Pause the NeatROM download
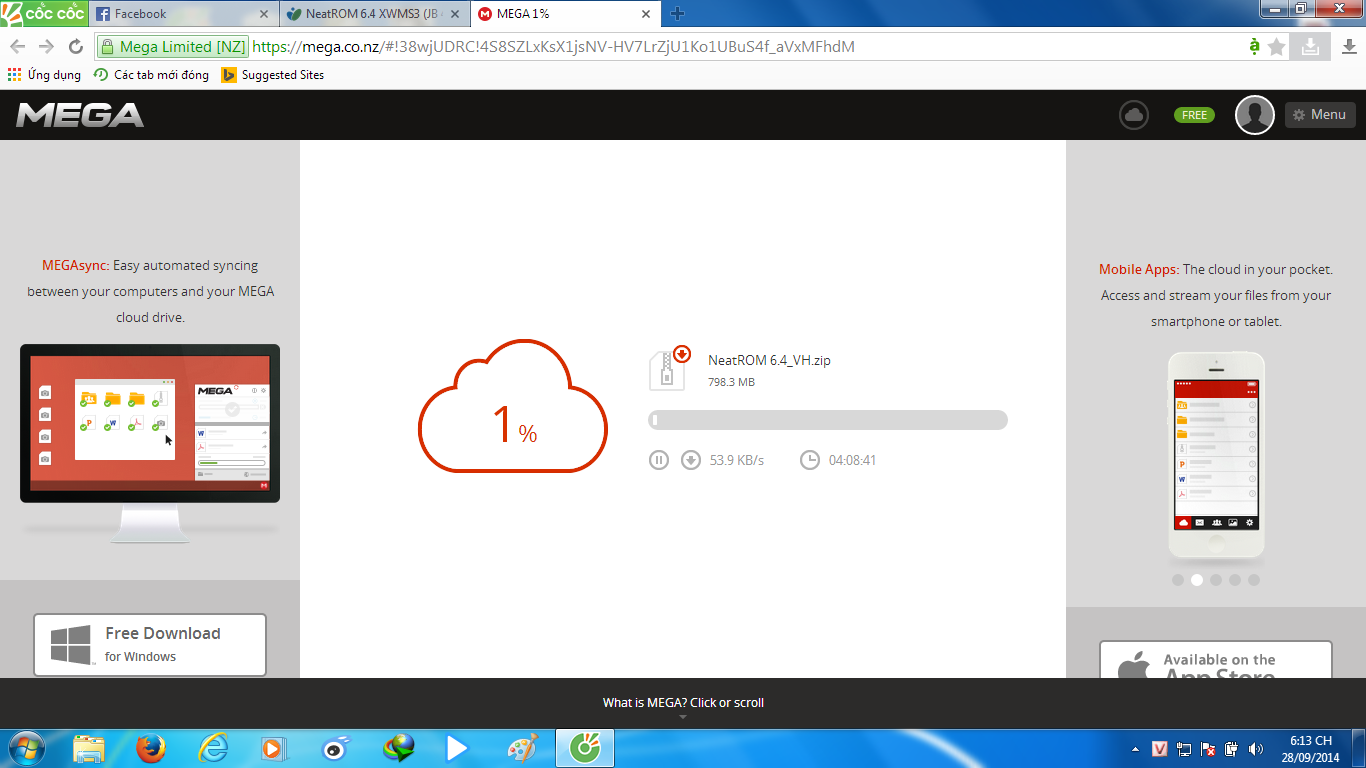 [658, 460]
